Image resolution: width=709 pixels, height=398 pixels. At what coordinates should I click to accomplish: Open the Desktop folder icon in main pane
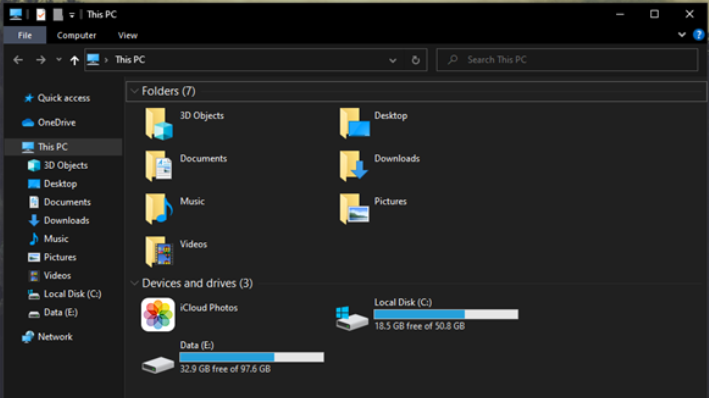click(354, 123)
